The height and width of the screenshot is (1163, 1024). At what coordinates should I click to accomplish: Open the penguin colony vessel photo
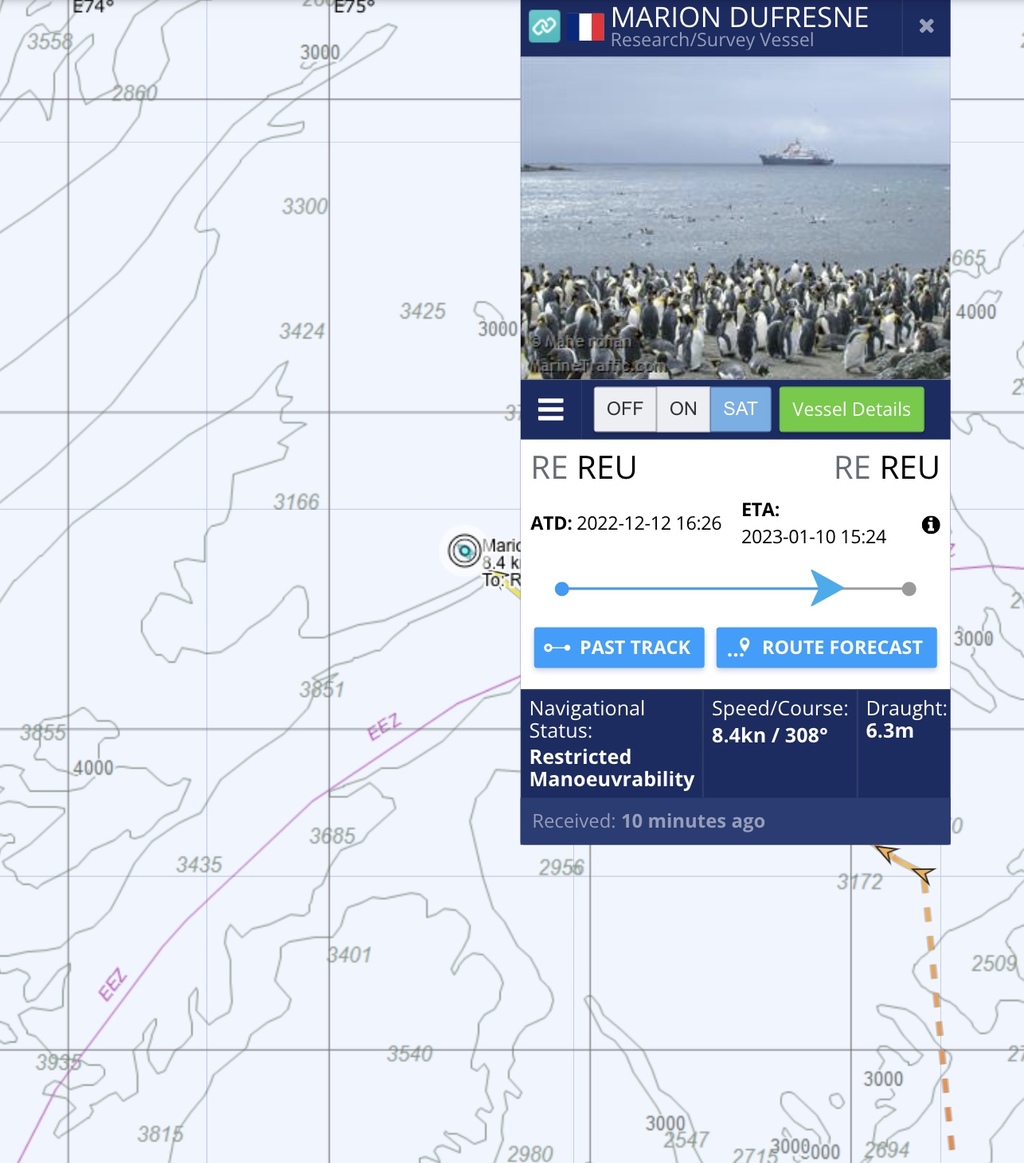735,218
